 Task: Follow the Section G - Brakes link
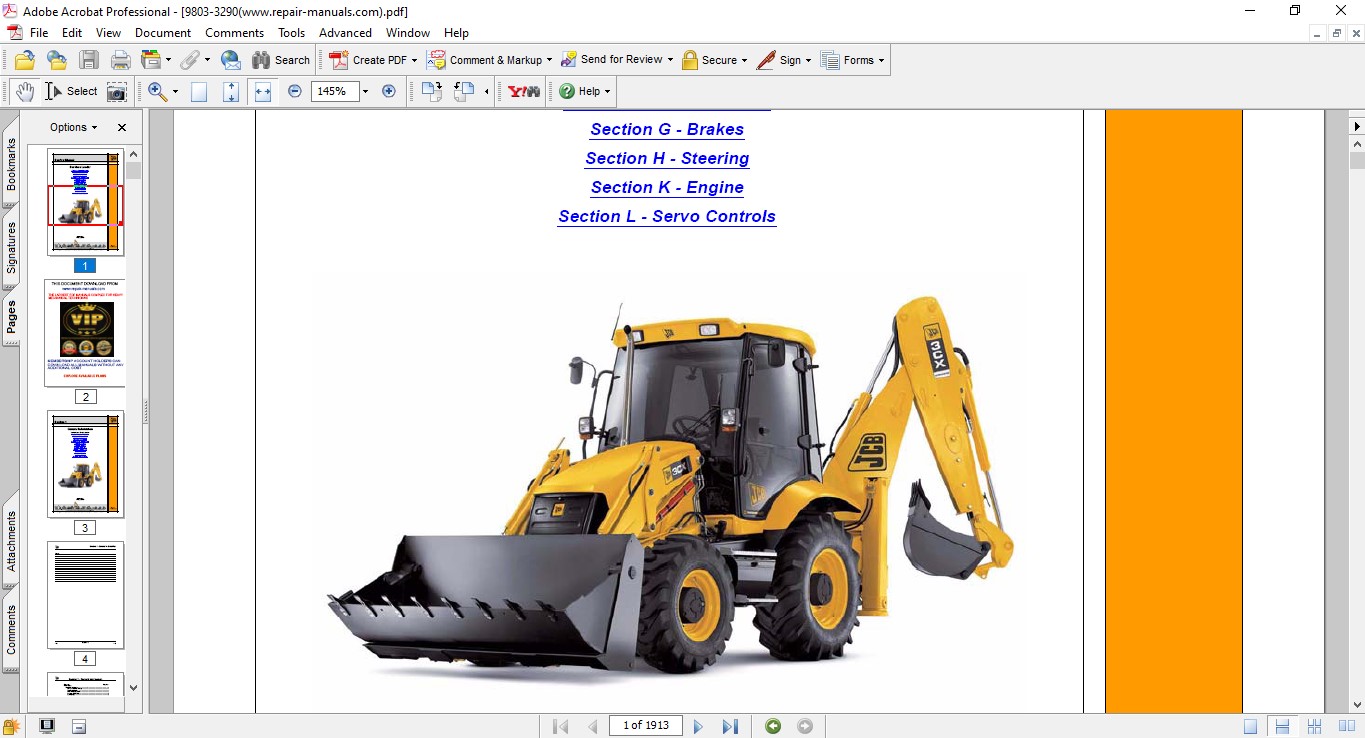click(667, 129)
